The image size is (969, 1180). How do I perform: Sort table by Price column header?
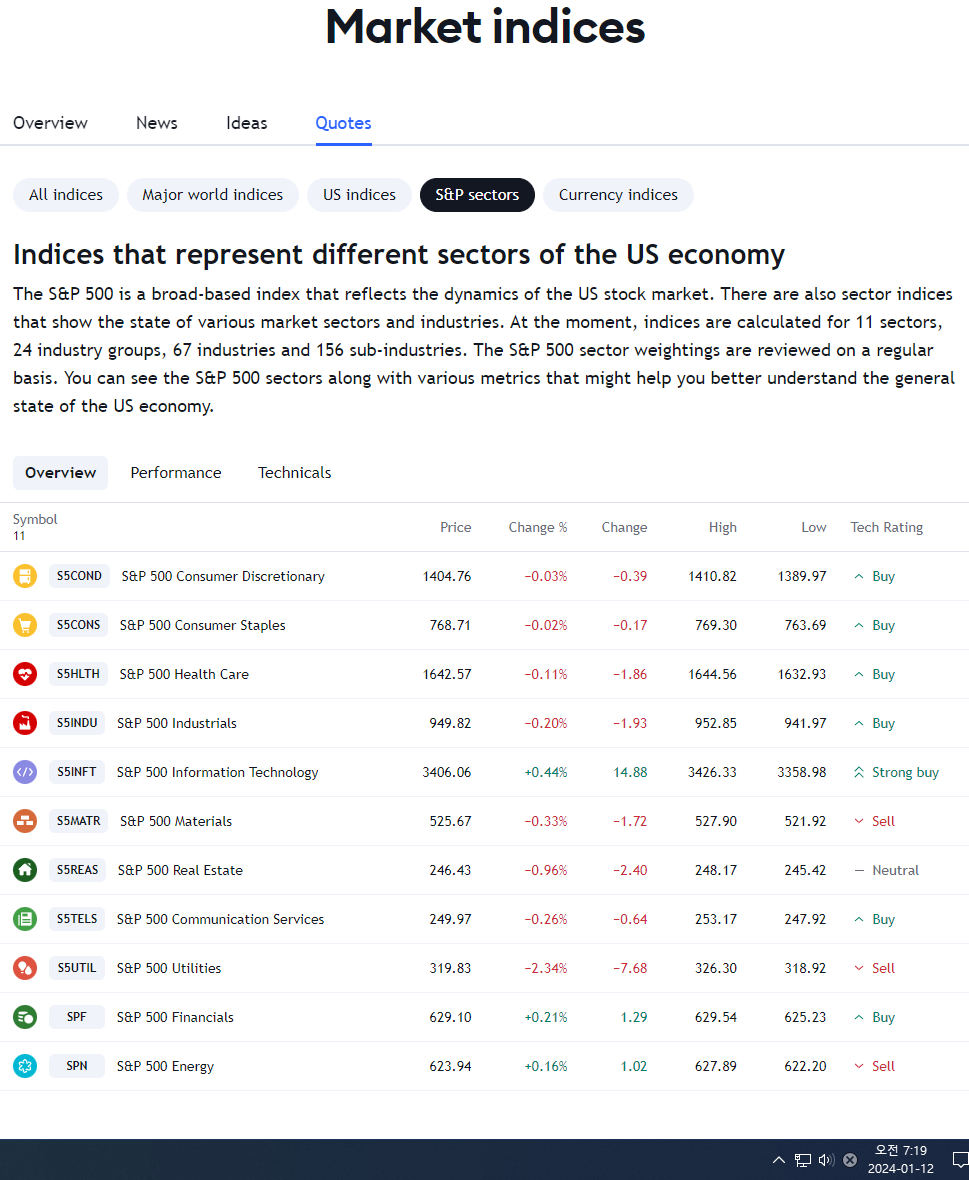[x=455, y=528]
